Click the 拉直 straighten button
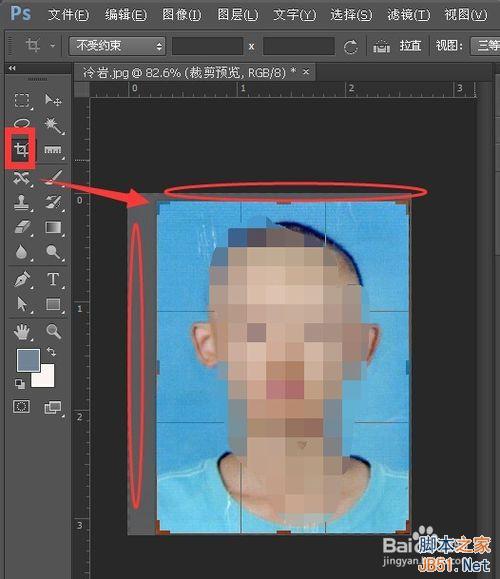Image resolution: width=500 pixels, height=579 pixels. (x=410, y=46)
